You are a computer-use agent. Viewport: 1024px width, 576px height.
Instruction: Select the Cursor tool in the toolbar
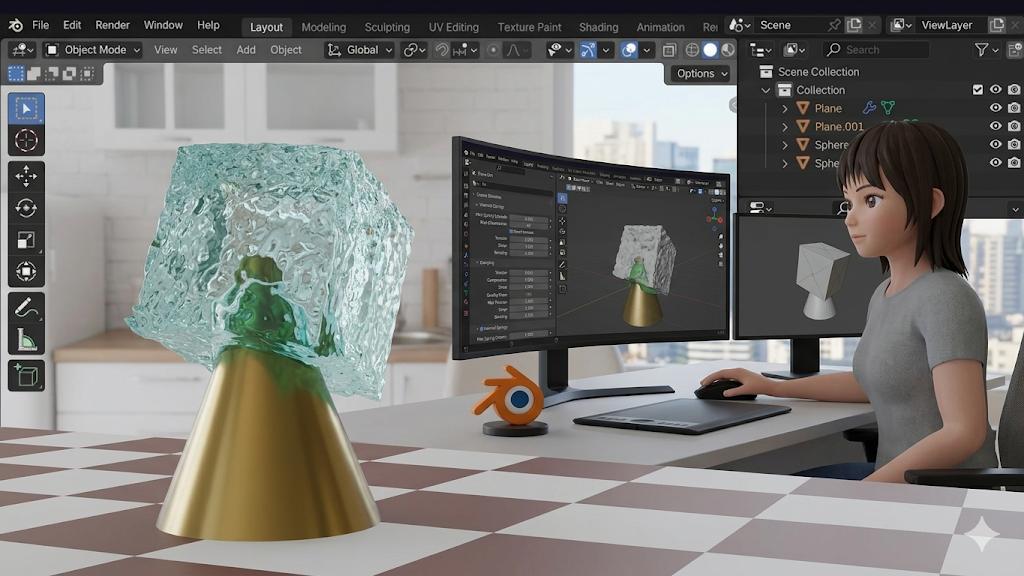click(x=26, y=141)
